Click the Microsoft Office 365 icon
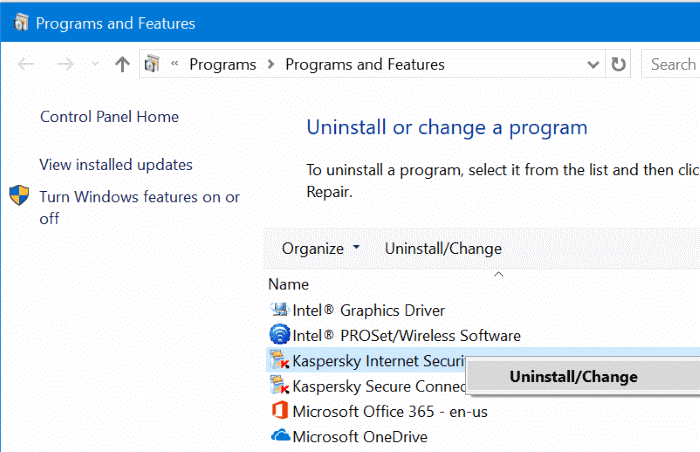The height and width of the screenshot is (452, 700). [279, 411]
